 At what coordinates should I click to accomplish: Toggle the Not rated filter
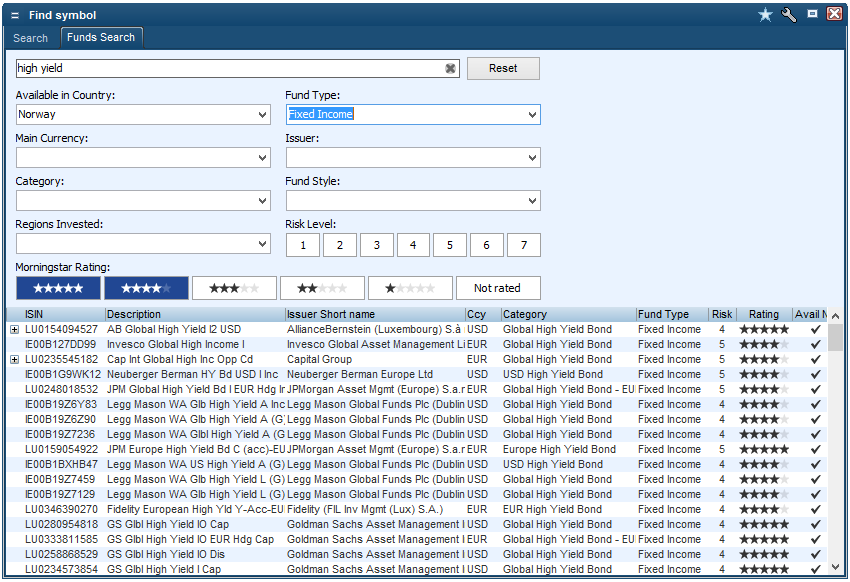pos(498,288)
